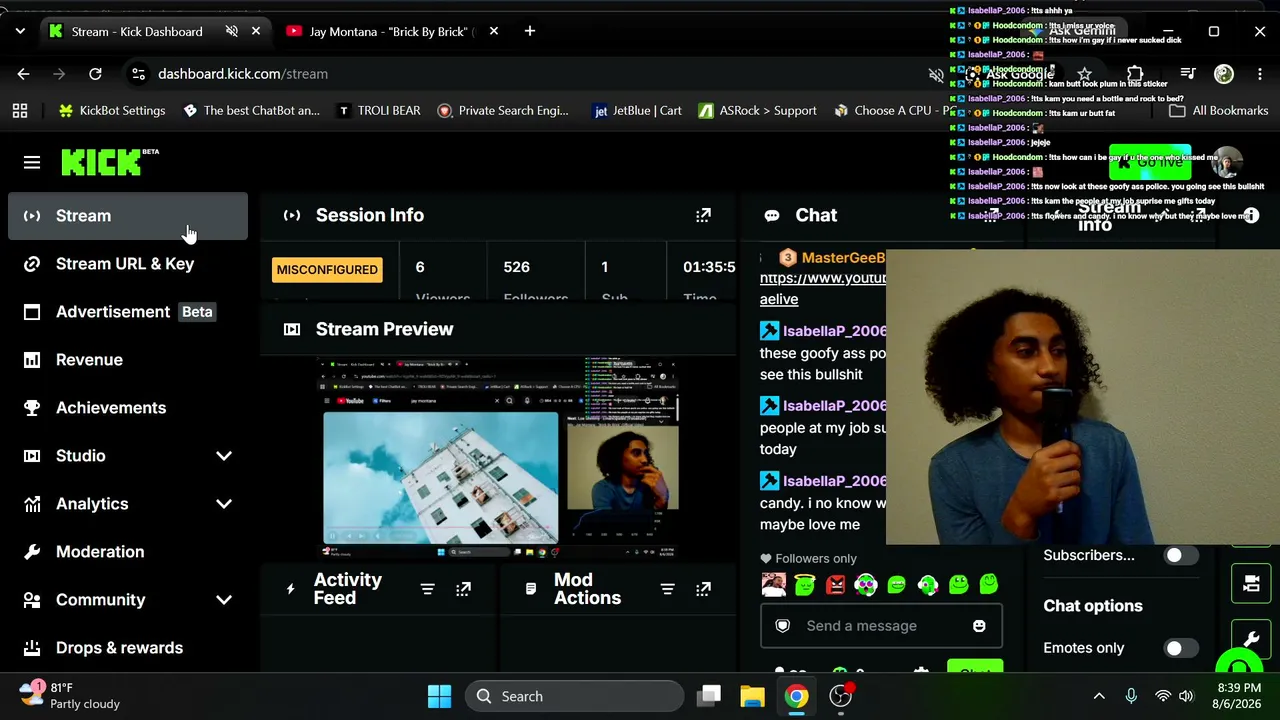Image resolution: width=1280 pixels, height=720 pixels.
Task: Select the angry red emote
Action: pos(836,585)
